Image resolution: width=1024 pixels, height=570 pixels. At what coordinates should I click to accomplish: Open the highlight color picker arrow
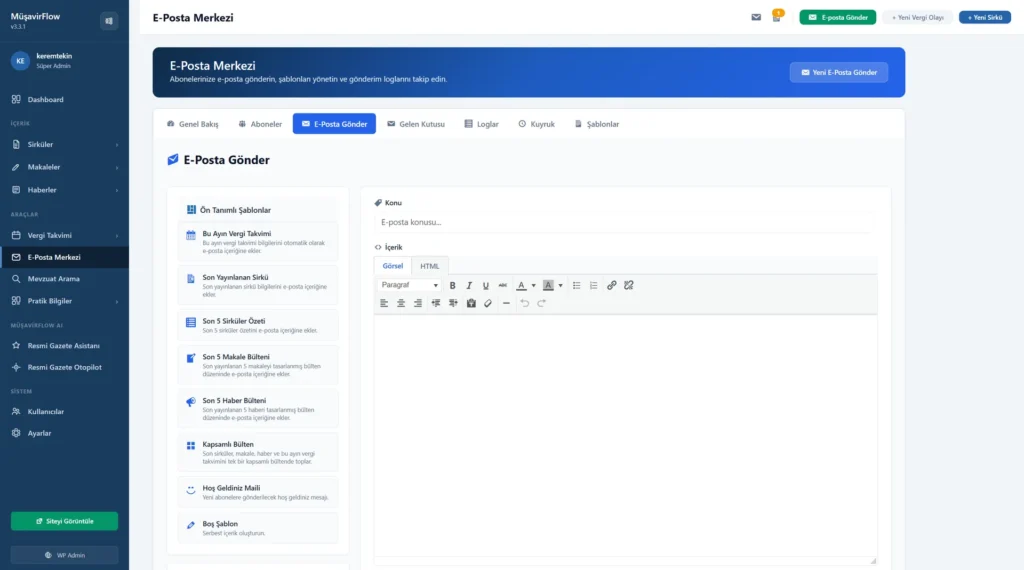pos(560,285)
